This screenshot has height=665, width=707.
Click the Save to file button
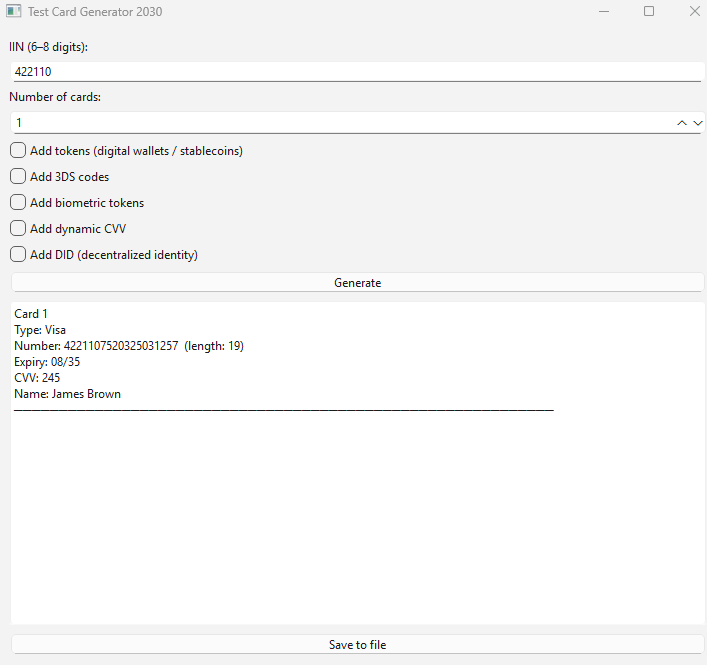click(357, 645)
